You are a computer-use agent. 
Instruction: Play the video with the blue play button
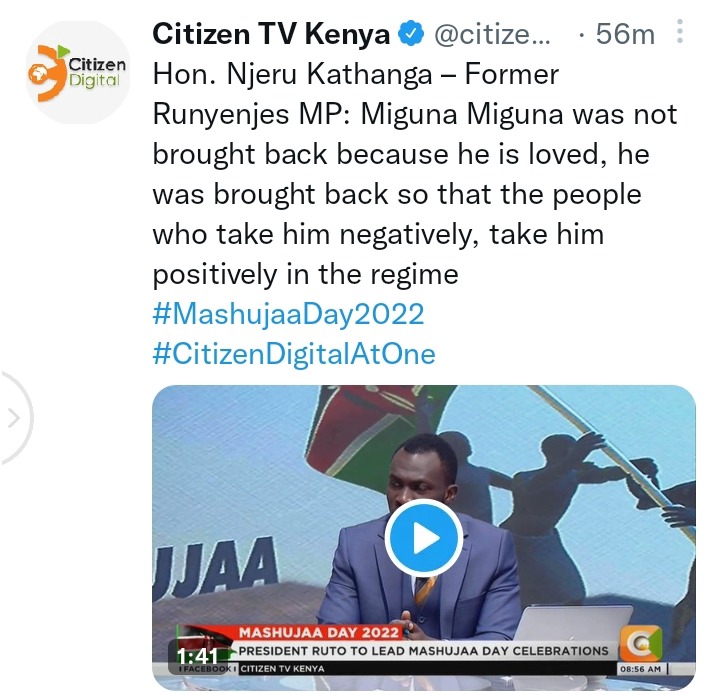(x=423, y=538)
